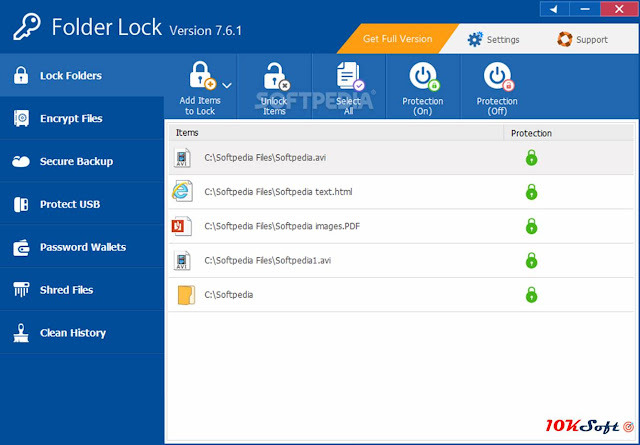Click the Support lifebuoy icon

(564, 40)
